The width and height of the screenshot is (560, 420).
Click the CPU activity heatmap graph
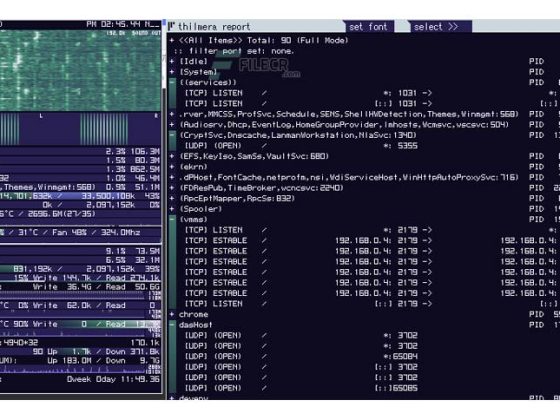point(80,70)
